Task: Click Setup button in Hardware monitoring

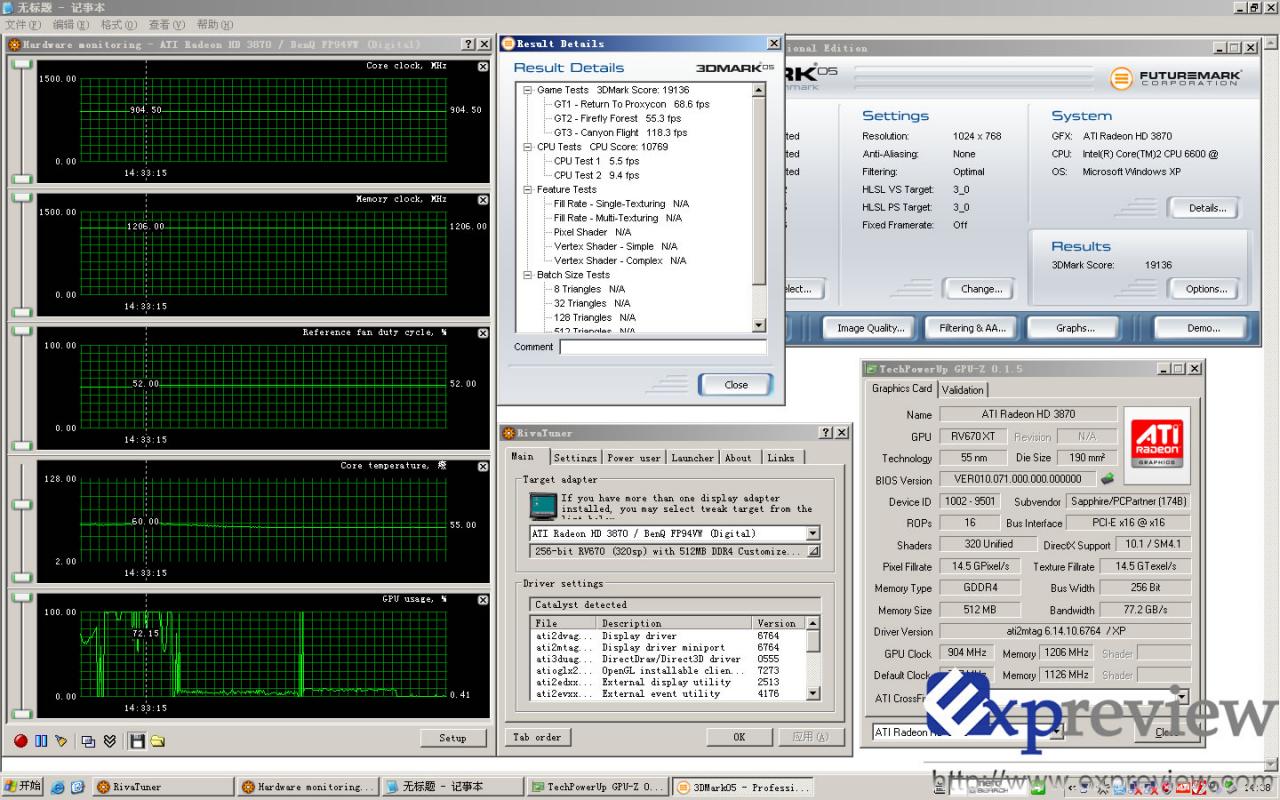Action: coord(452,738)
